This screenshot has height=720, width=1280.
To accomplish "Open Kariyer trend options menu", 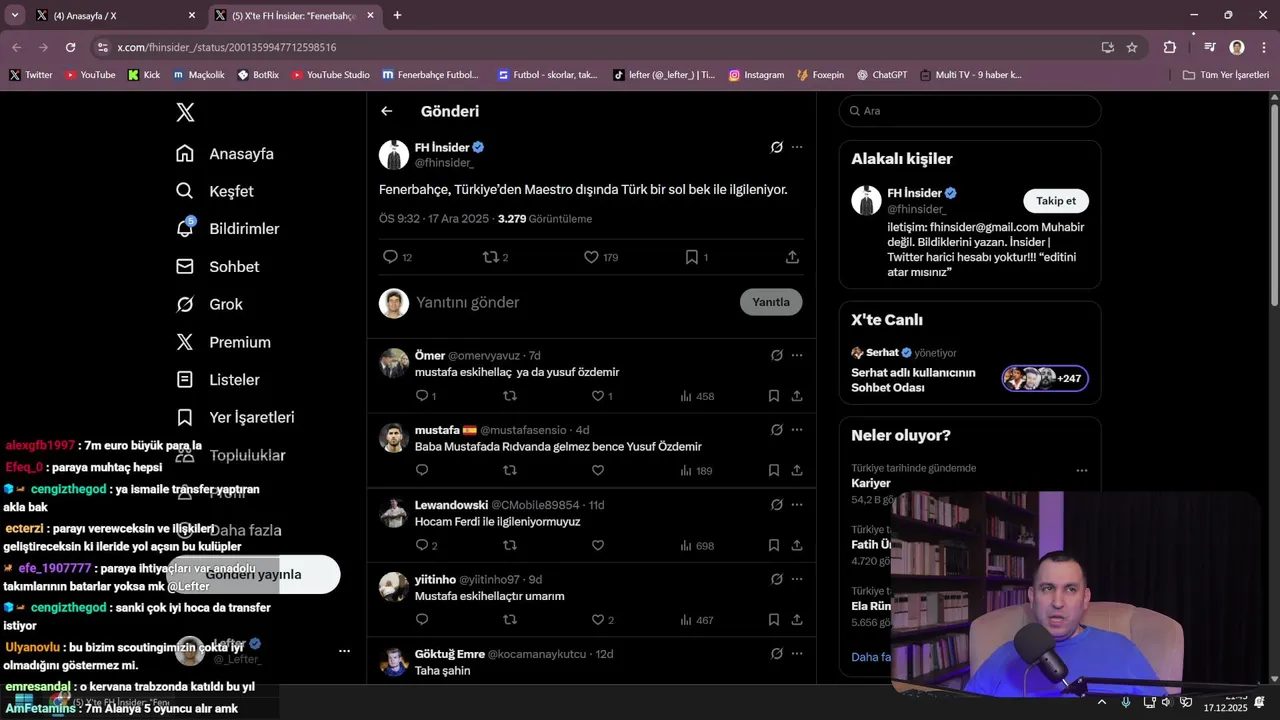I will tap(1082, 469).
